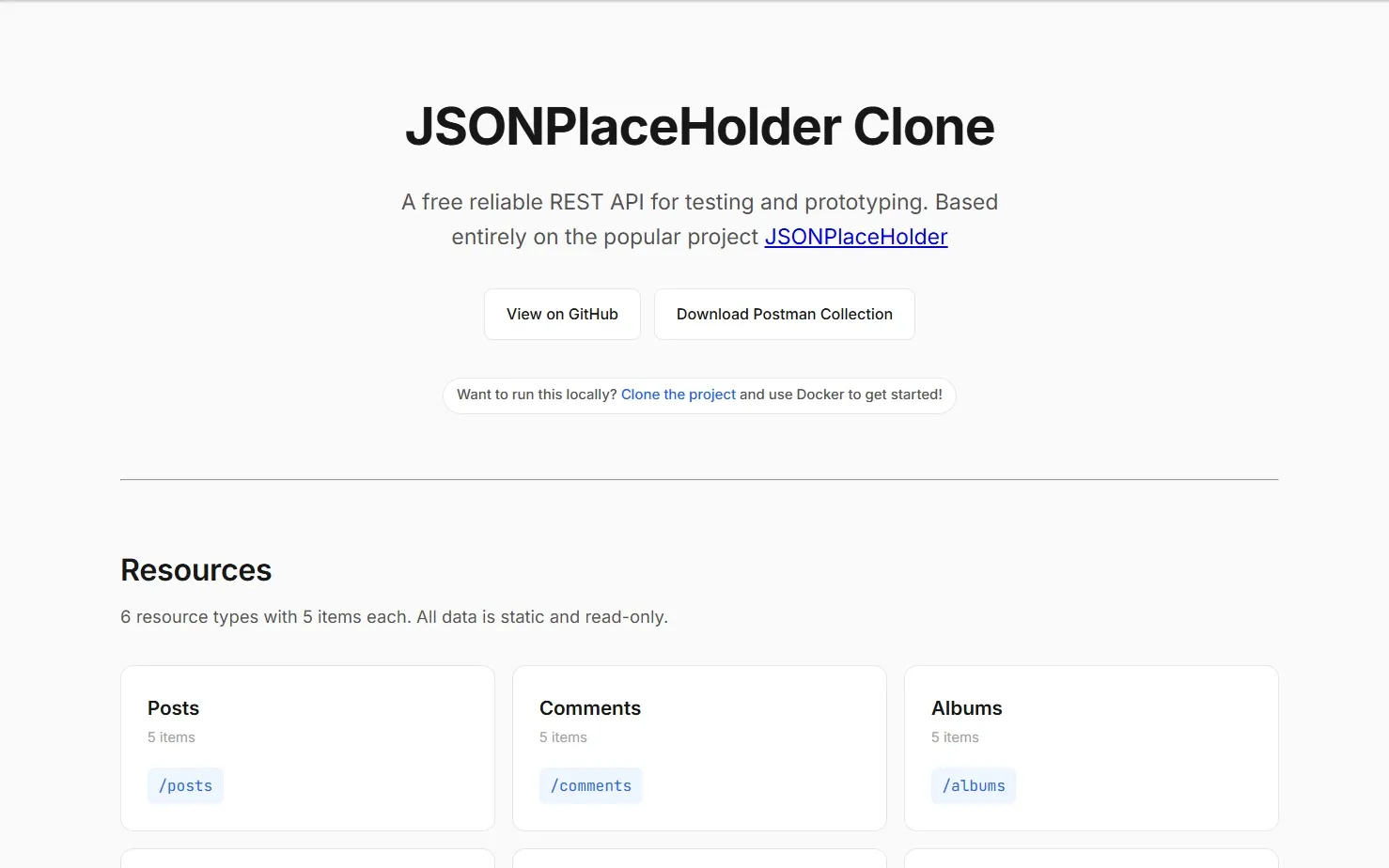
Task: Click the "6 resource types" description line
Action: [395, 617]
